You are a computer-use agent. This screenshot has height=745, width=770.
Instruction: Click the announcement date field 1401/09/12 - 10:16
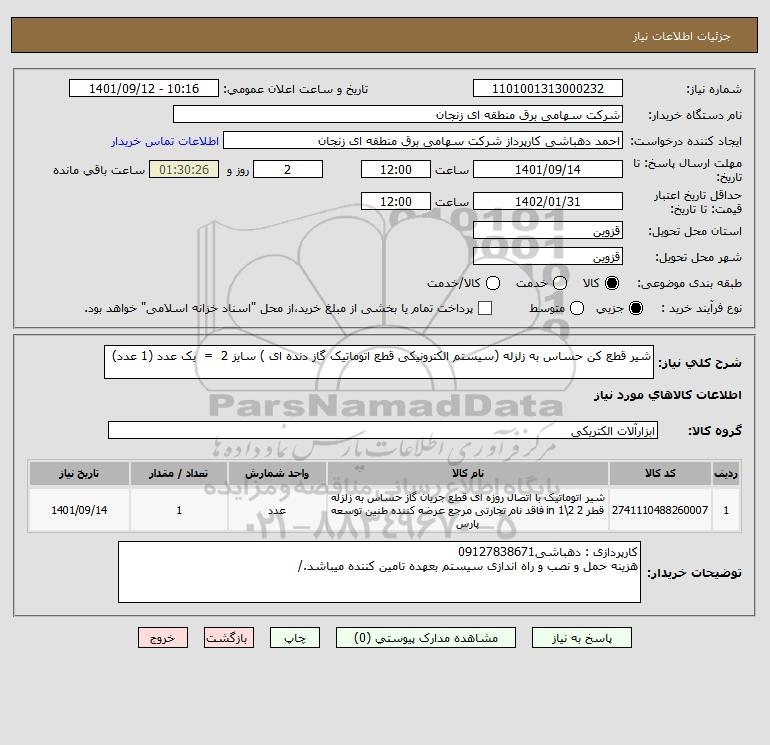(x=144, y=88)
